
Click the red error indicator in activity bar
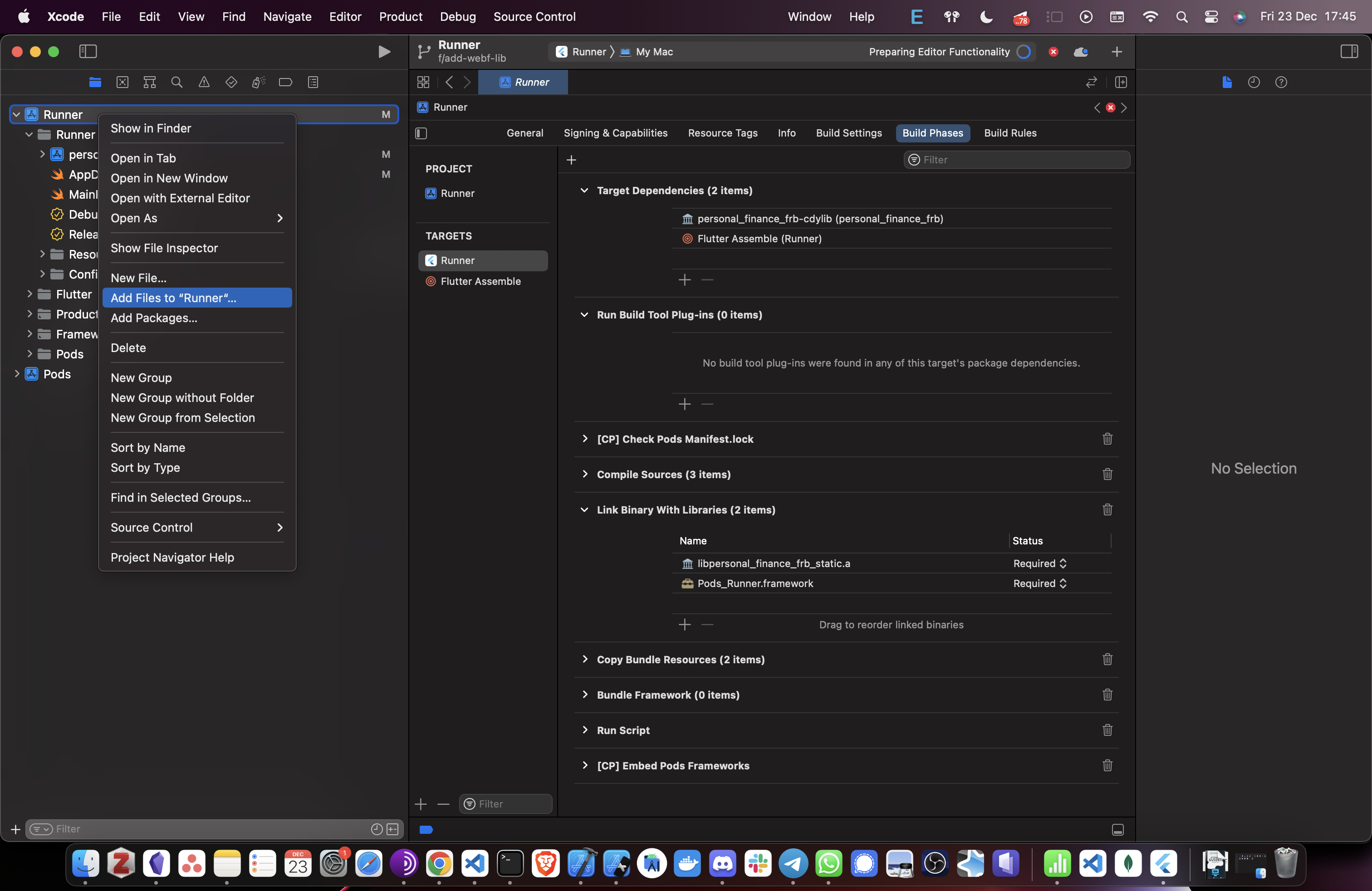coord(1053,52)
